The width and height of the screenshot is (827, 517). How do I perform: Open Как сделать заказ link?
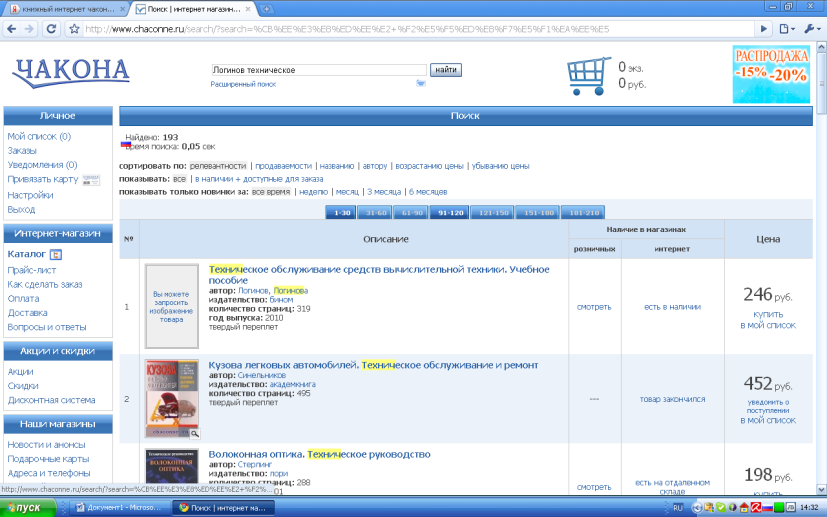click(x=45, y=284)
